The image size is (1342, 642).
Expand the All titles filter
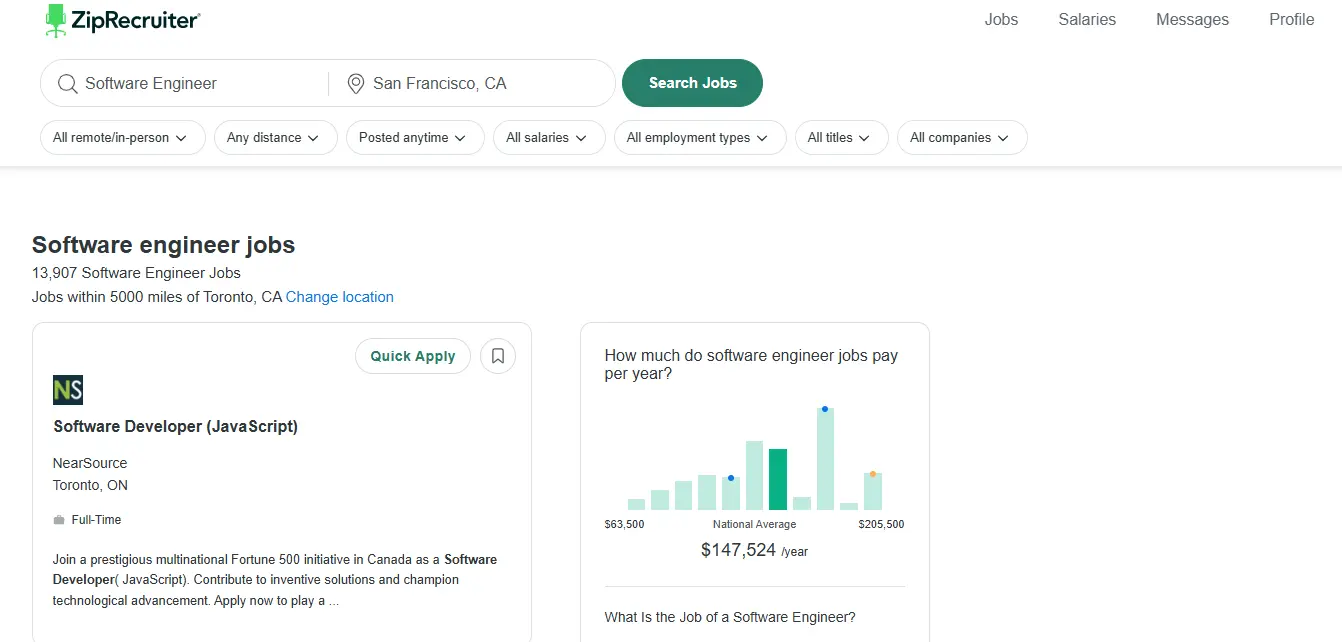point(842,138)
